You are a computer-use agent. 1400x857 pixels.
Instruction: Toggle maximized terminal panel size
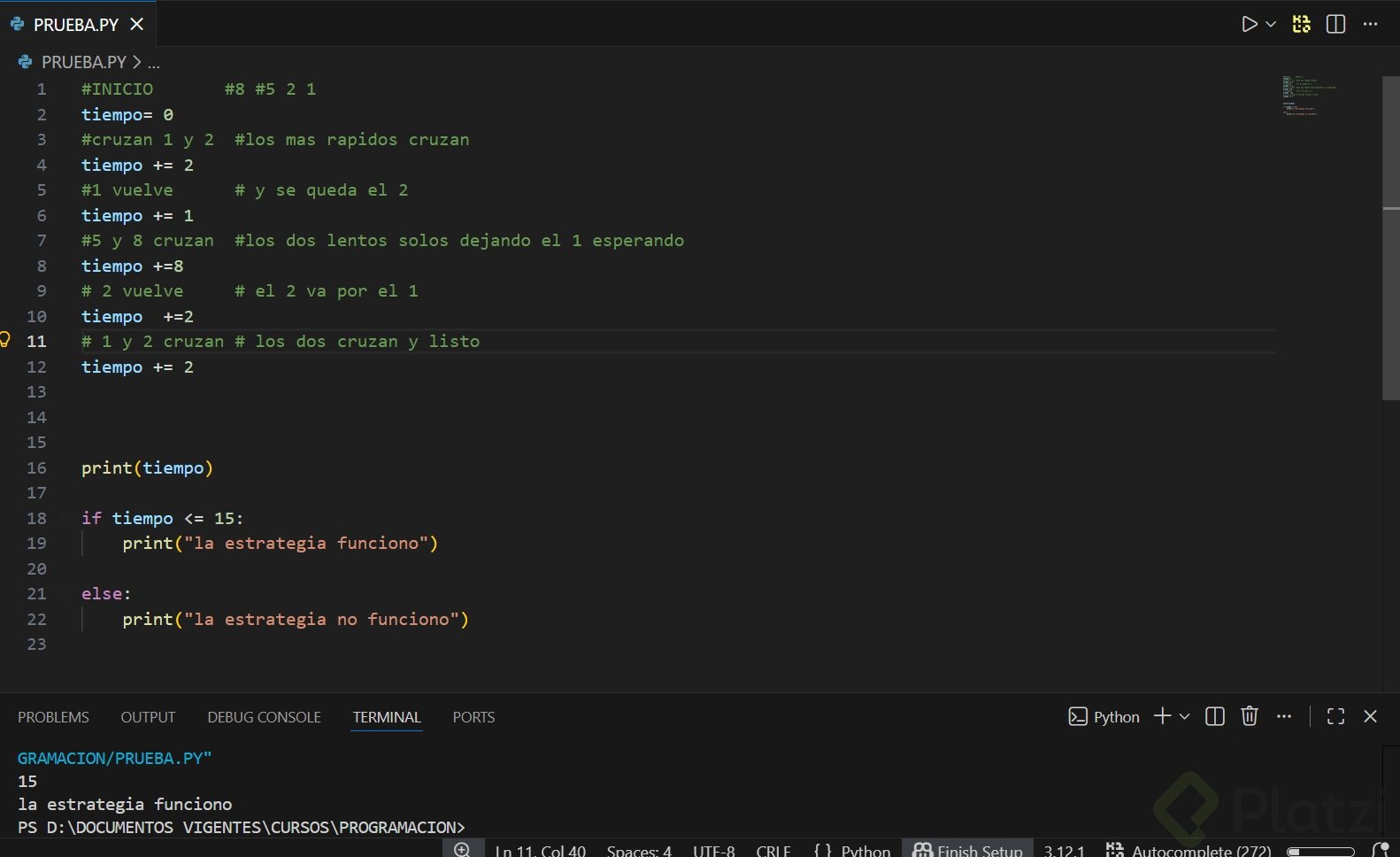(1335, 716)
